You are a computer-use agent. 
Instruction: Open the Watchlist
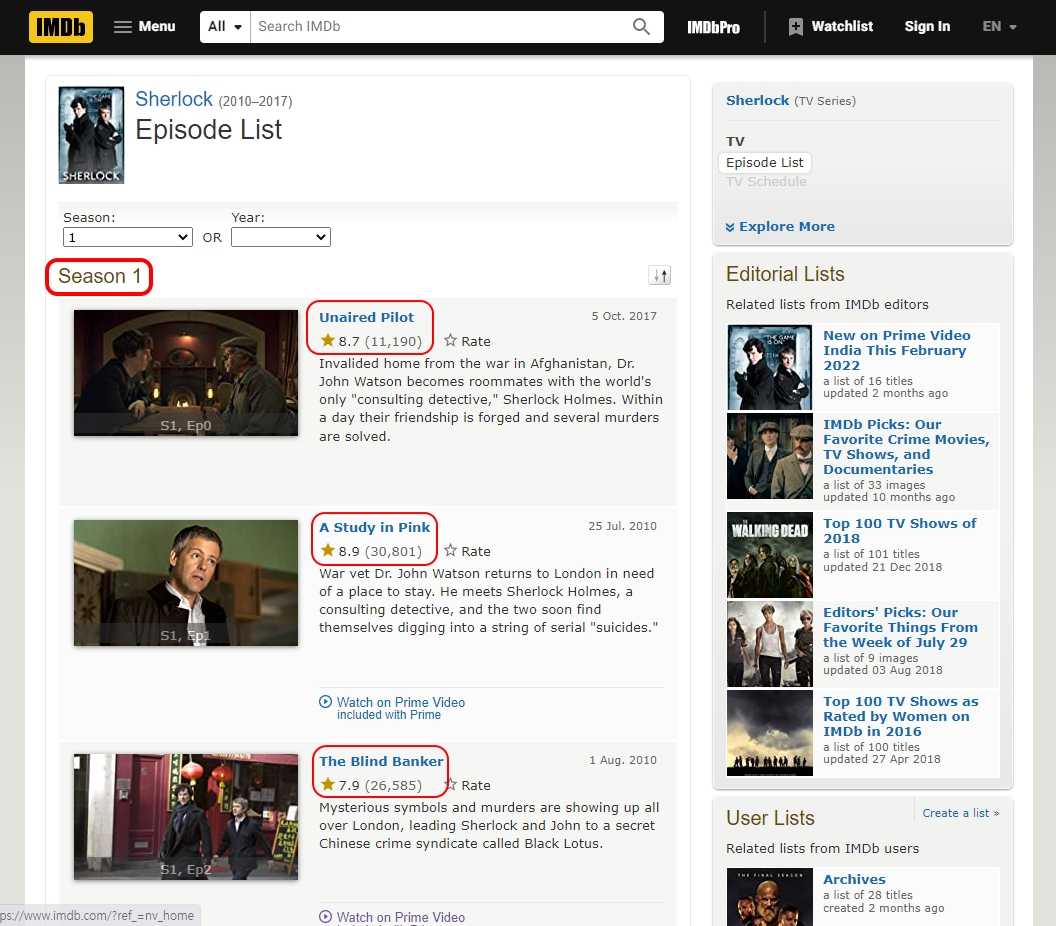(x=830, y=27)
